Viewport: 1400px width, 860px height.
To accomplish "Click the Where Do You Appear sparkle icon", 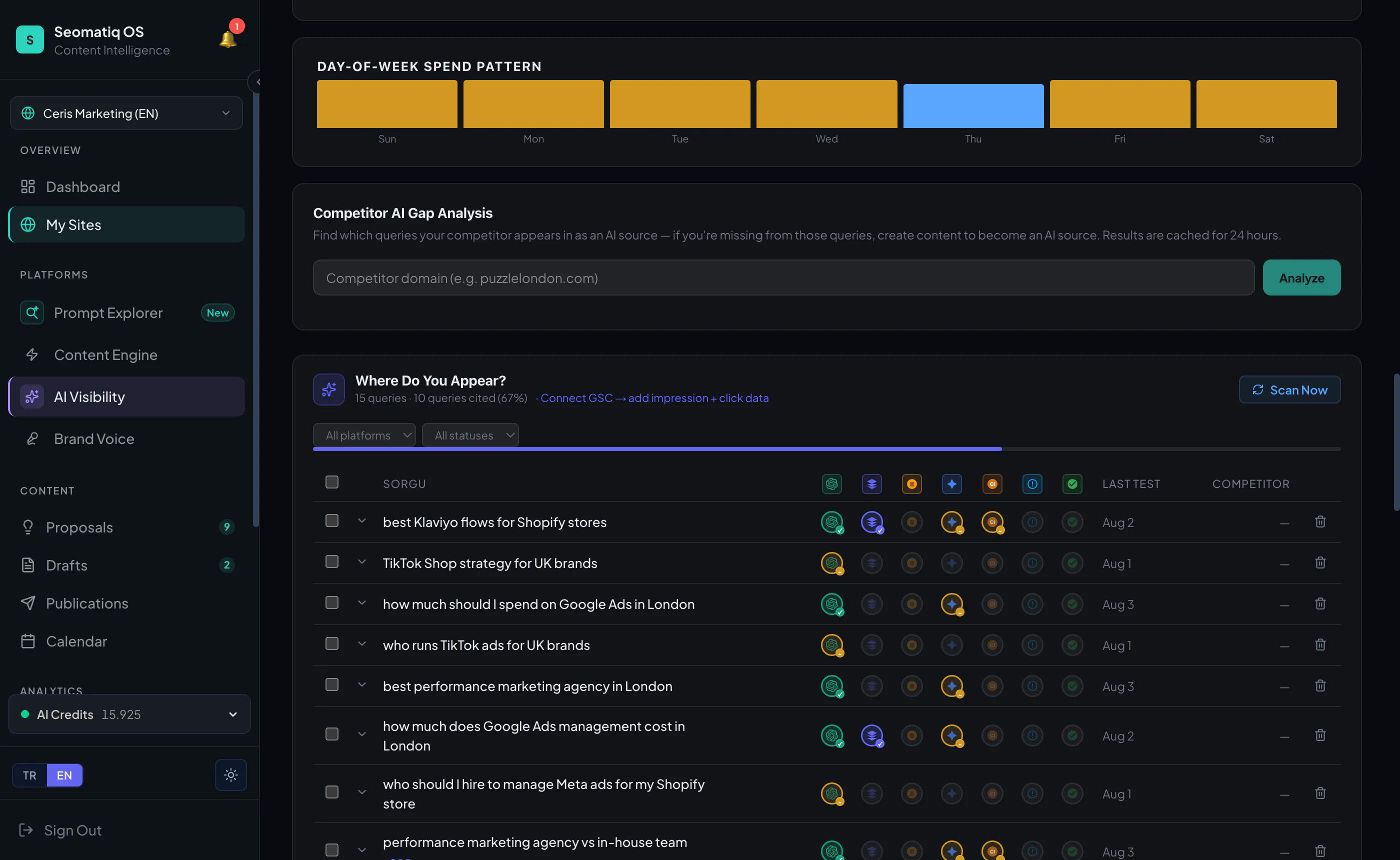I will tap(328, 389).
